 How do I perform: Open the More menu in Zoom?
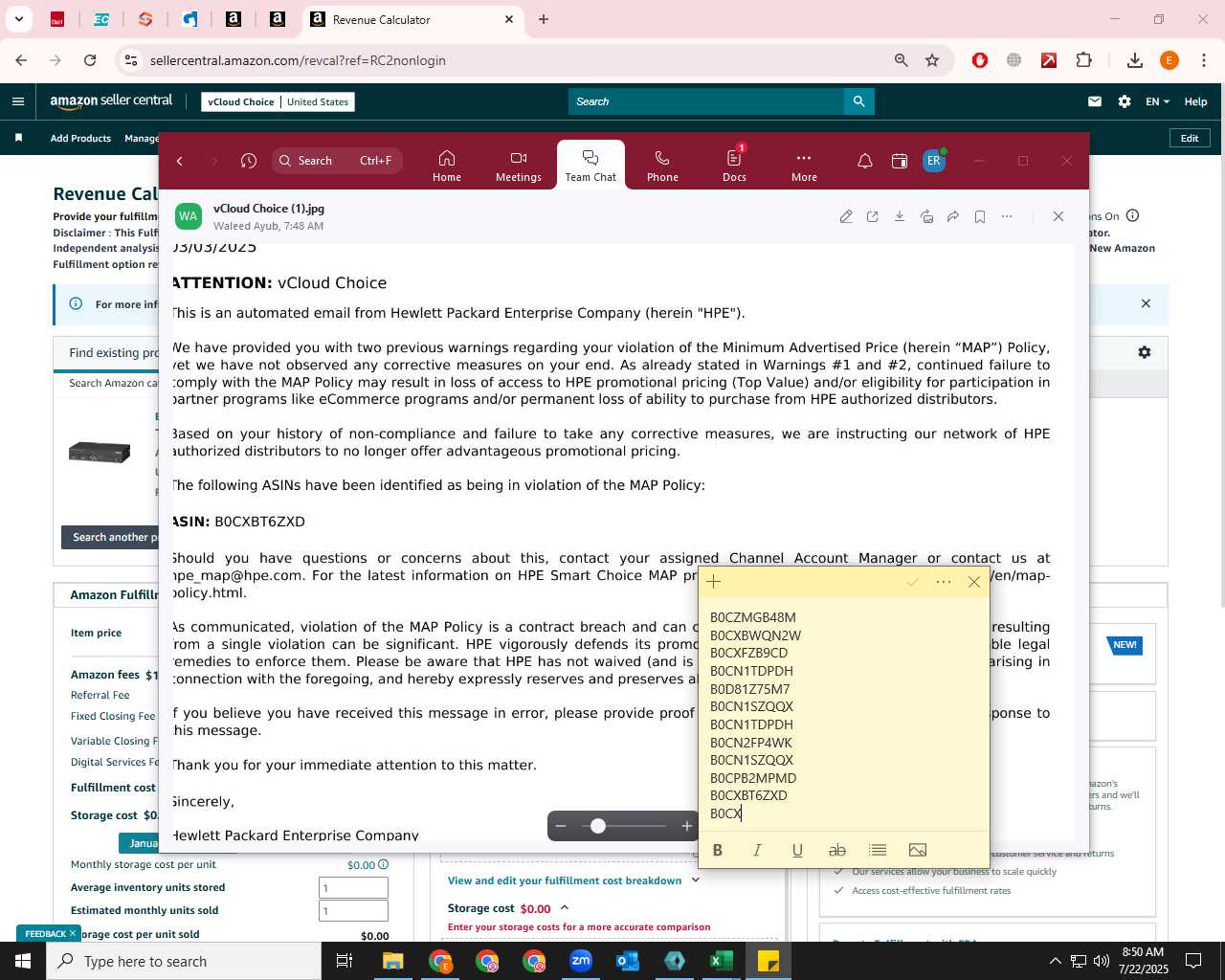[804, 165]
